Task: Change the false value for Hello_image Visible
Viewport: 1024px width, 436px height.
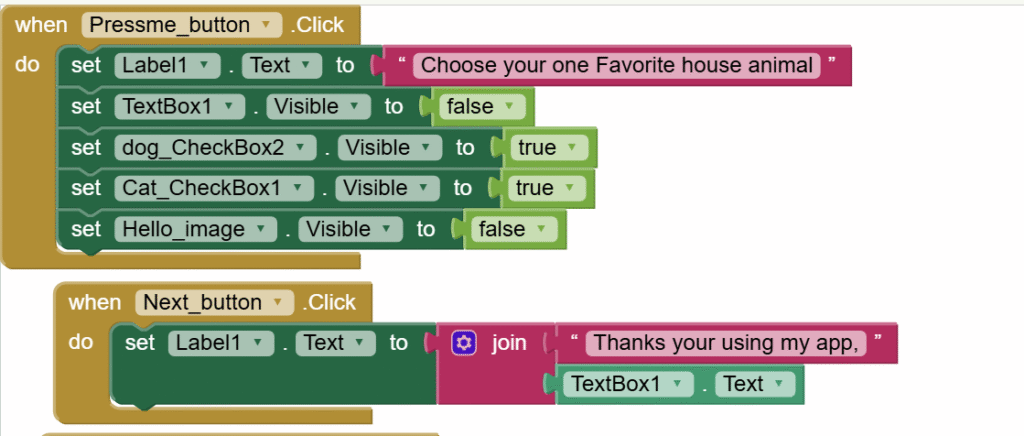Action: 511,229
